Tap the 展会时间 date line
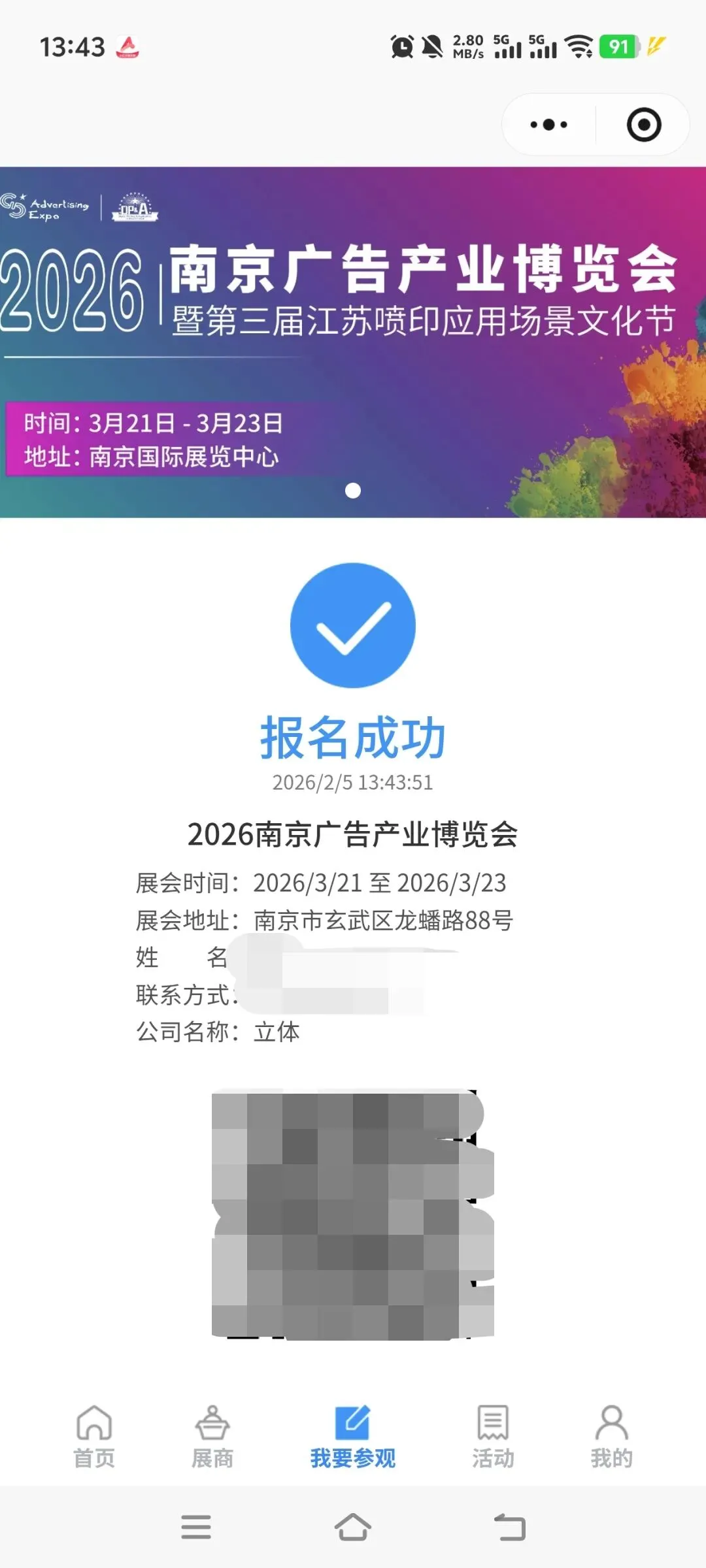 click(x=321, y=883)
